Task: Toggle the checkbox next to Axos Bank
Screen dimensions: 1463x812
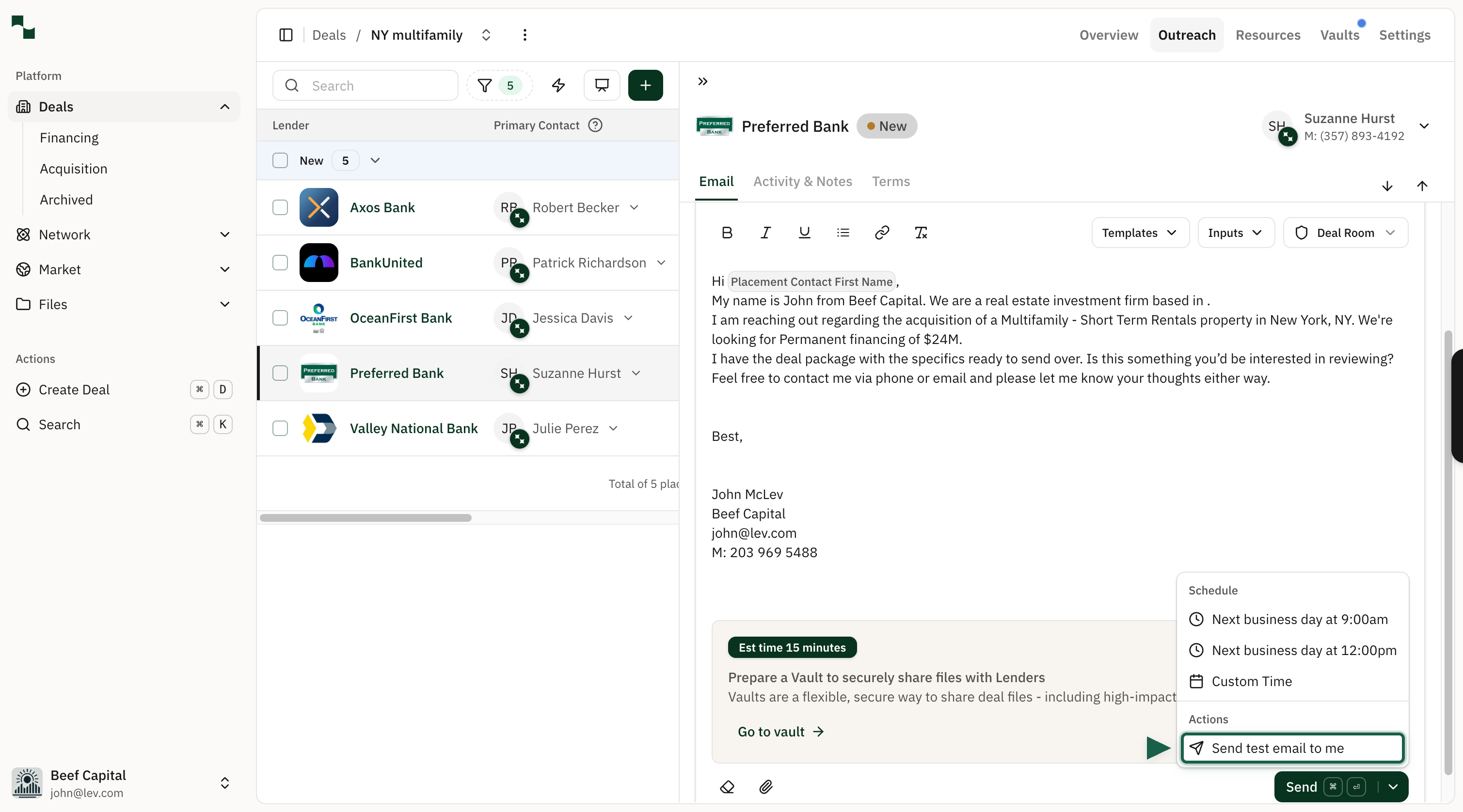Action: pos(280,208)
